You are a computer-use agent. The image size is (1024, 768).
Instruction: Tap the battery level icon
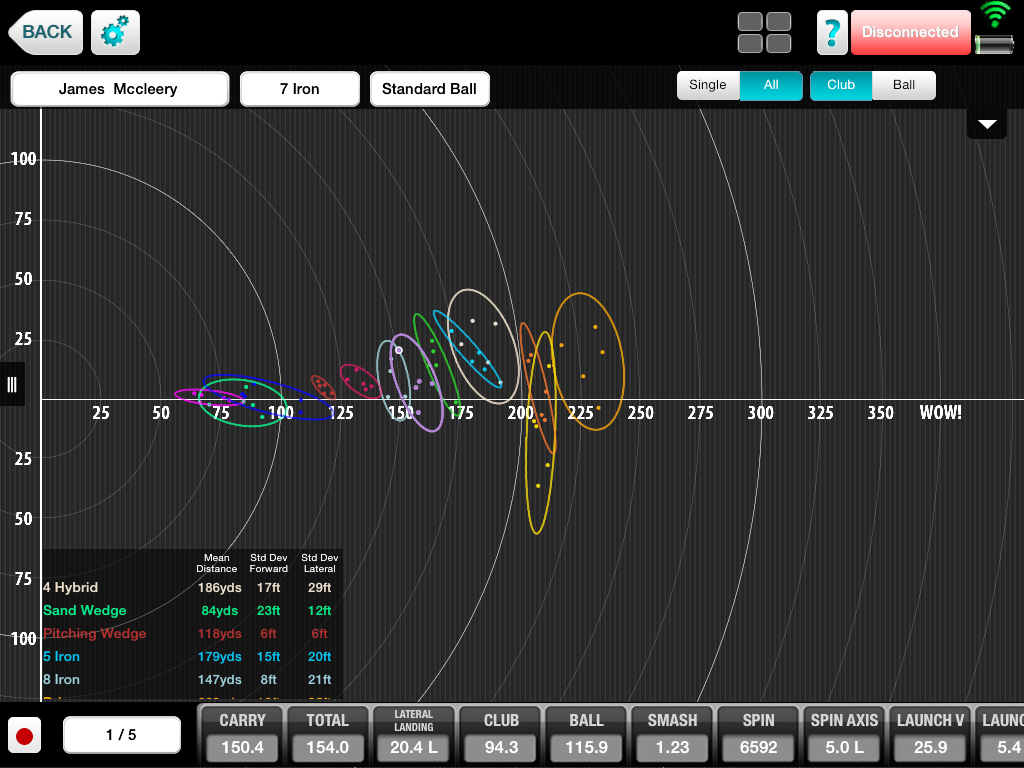(994, 44)
